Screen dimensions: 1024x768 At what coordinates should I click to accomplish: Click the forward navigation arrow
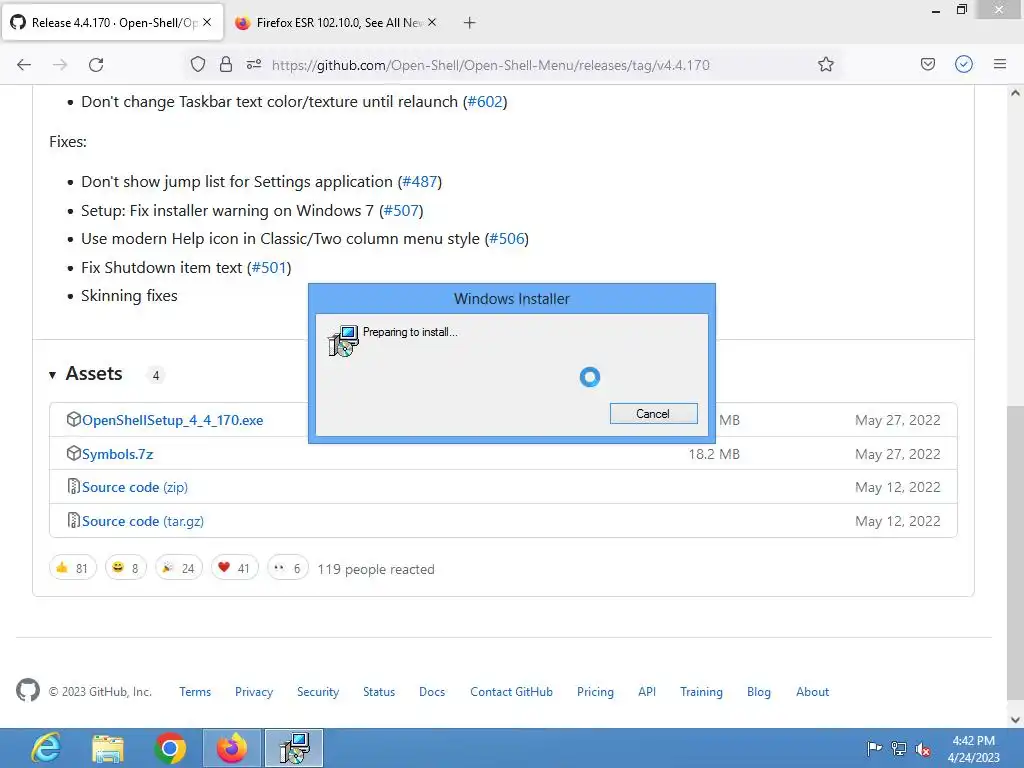60,65
